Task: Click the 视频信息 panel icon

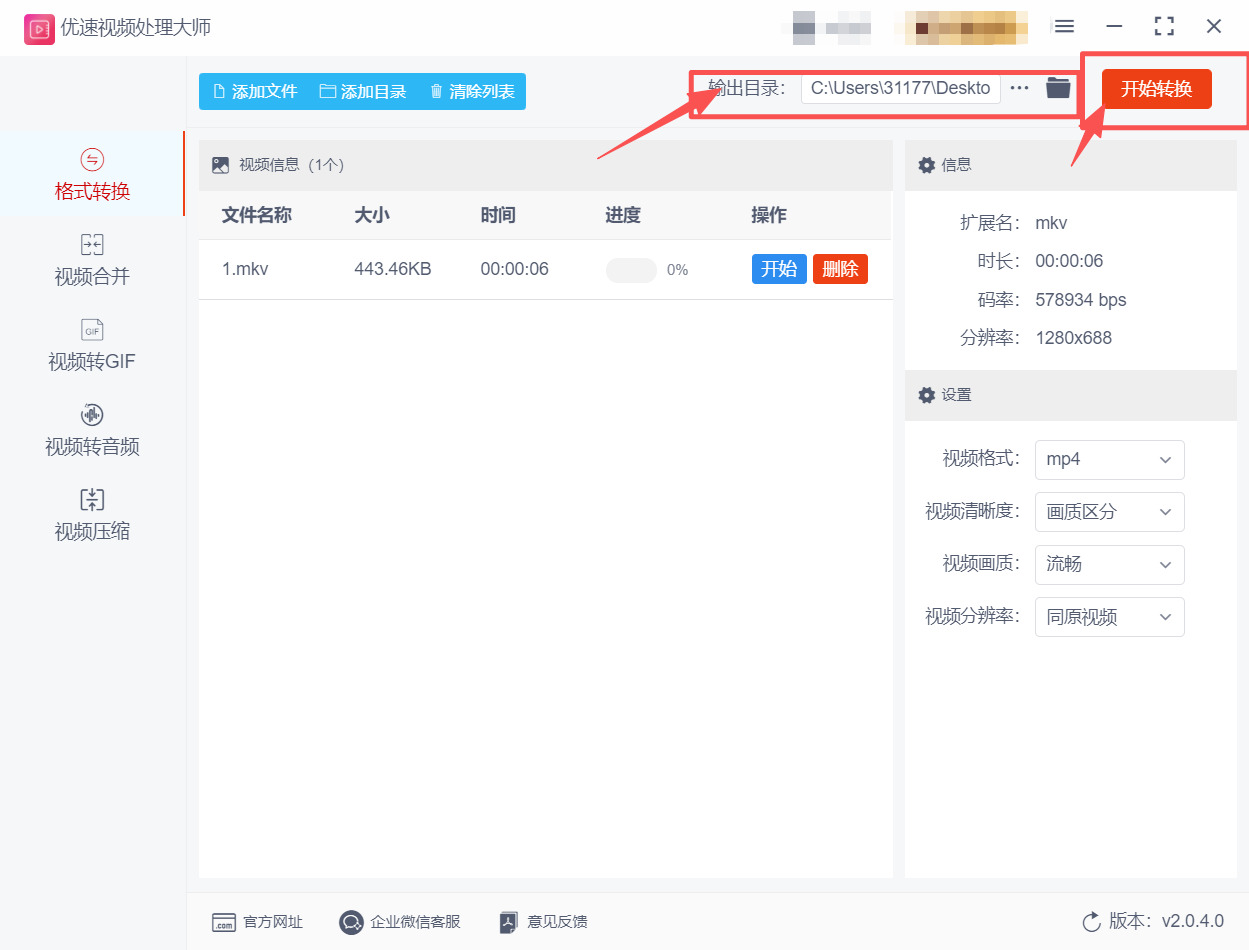Action: point(220,165)
